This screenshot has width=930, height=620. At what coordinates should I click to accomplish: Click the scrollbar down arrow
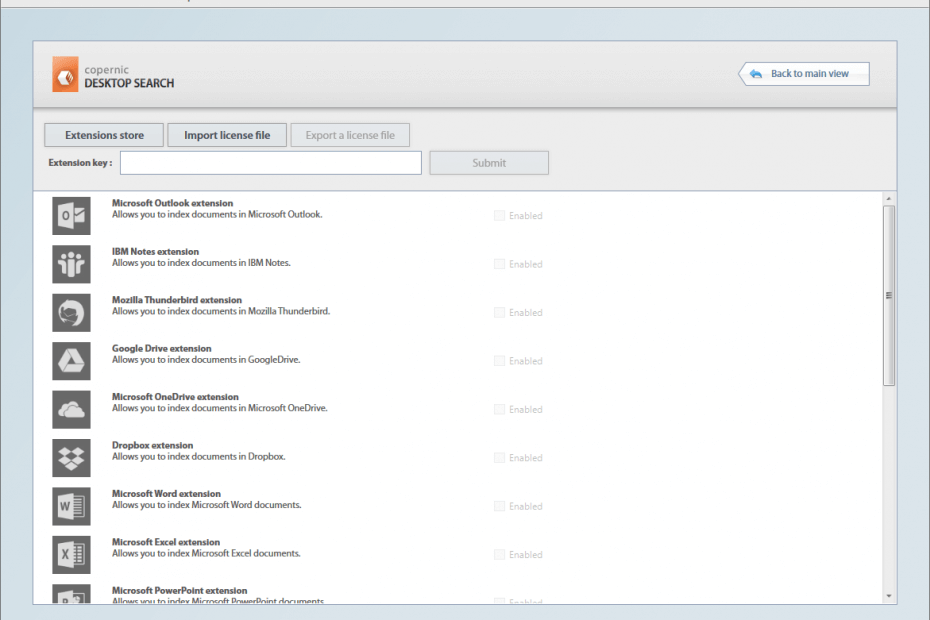pyautogui.click(x=888, y=596)
